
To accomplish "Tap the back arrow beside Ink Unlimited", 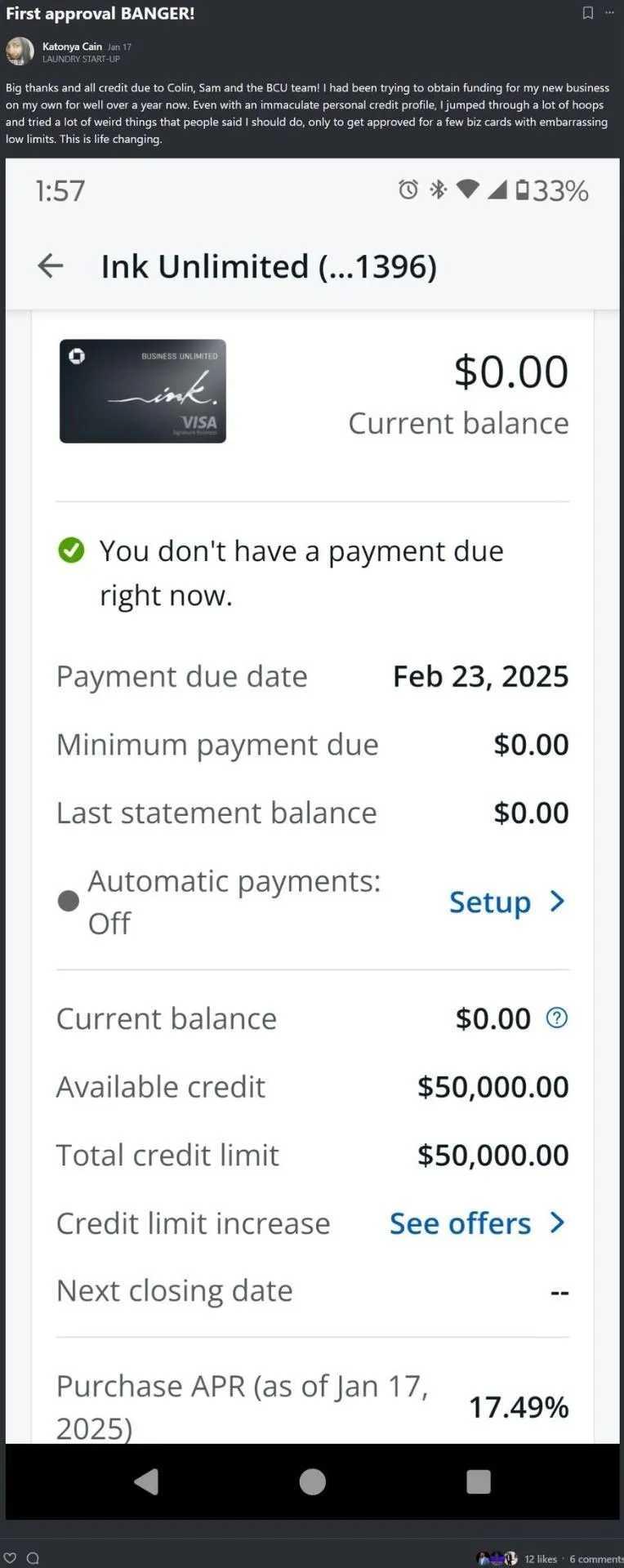I will (51, 265).
